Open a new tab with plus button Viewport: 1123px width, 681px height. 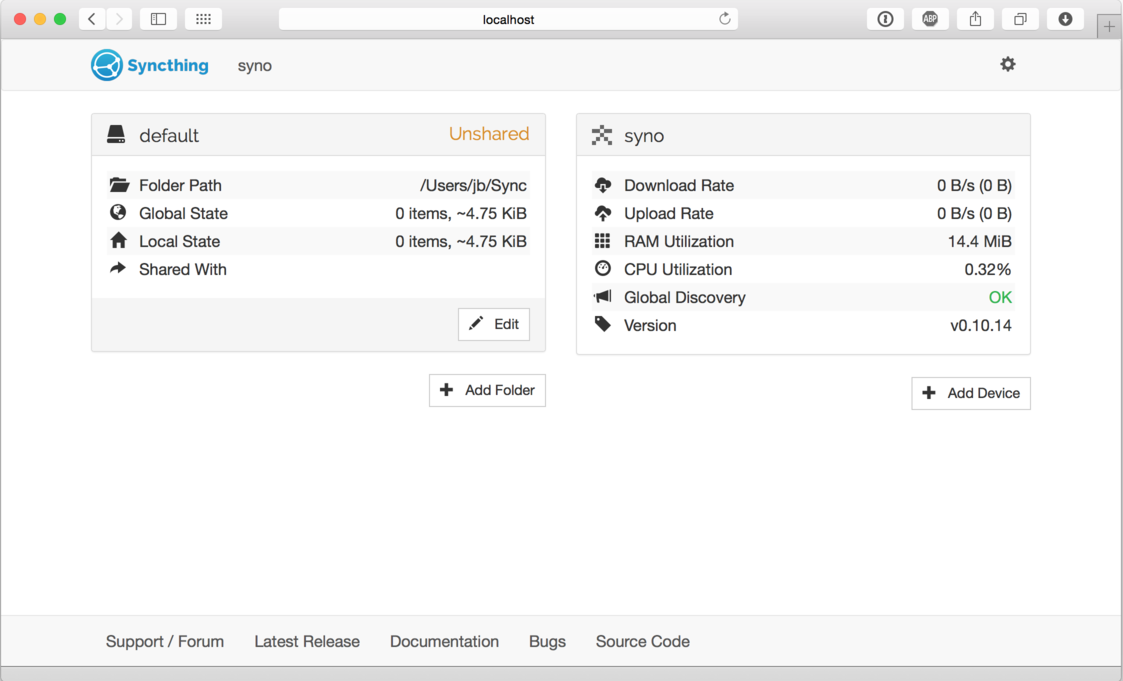point(1109,27)
